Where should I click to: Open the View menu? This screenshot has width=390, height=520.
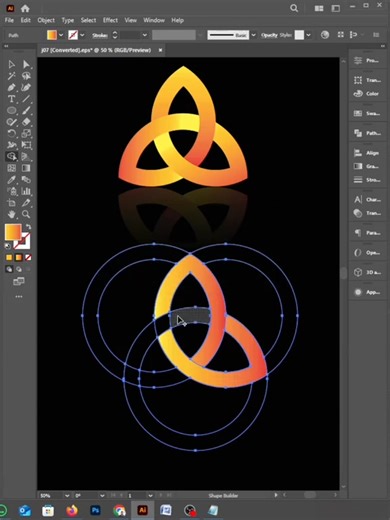coord(131,20)
